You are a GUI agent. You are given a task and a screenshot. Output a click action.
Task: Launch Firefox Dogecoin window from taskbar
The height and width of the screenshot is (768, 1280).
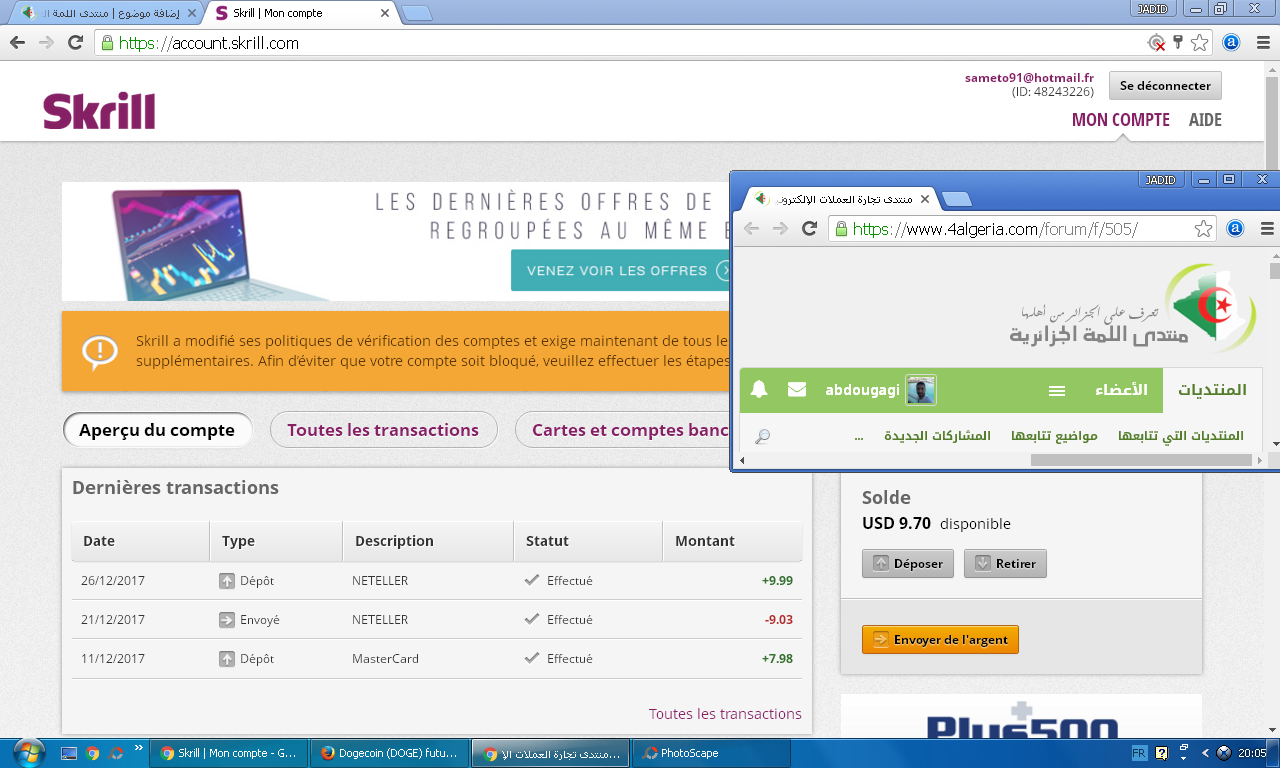coord(389,753)
